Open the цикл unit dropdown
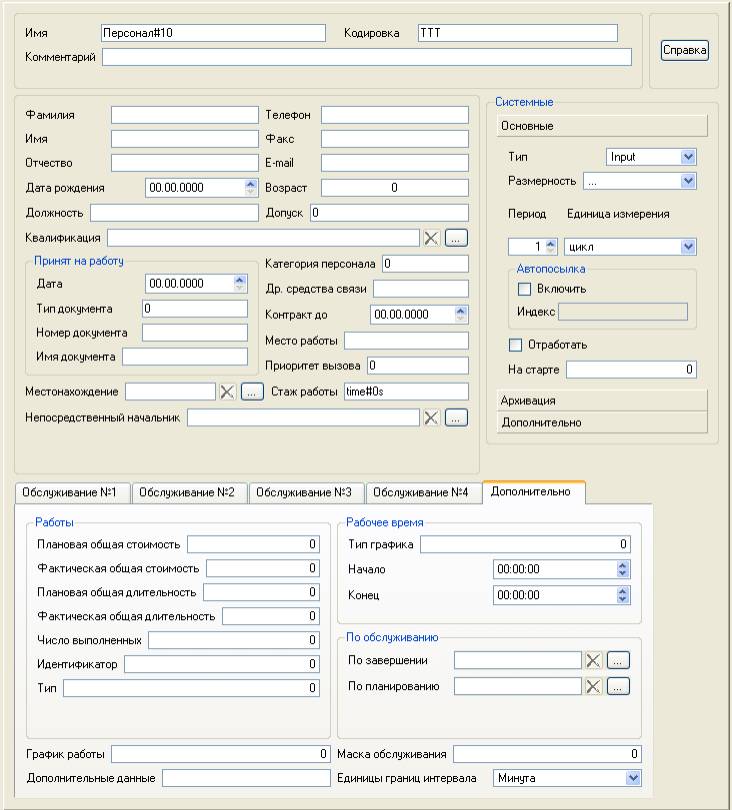This screenshot has width=732, height=810. point(688,247)
